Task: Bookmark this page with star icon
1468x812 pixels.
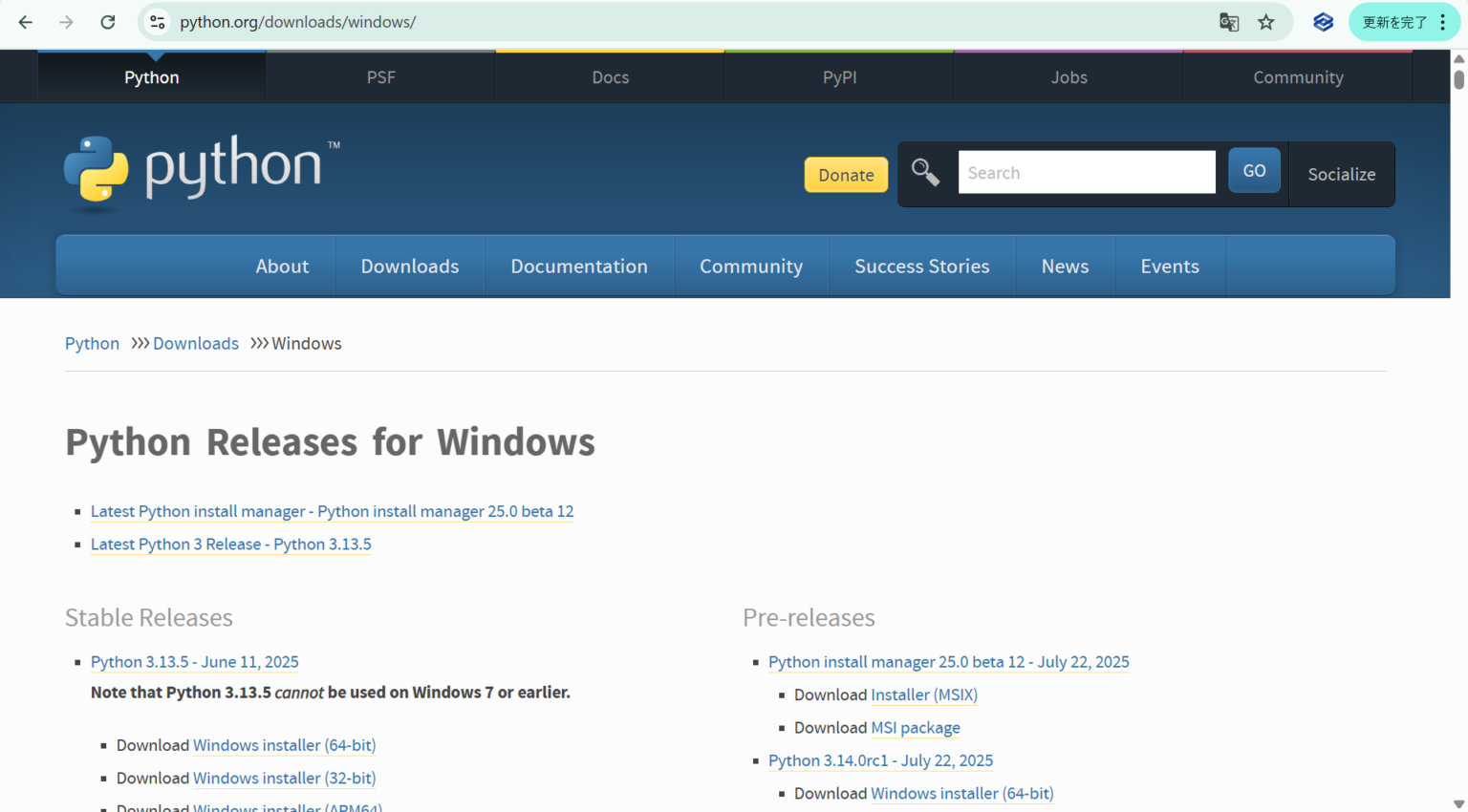Action: (1266, 22)
